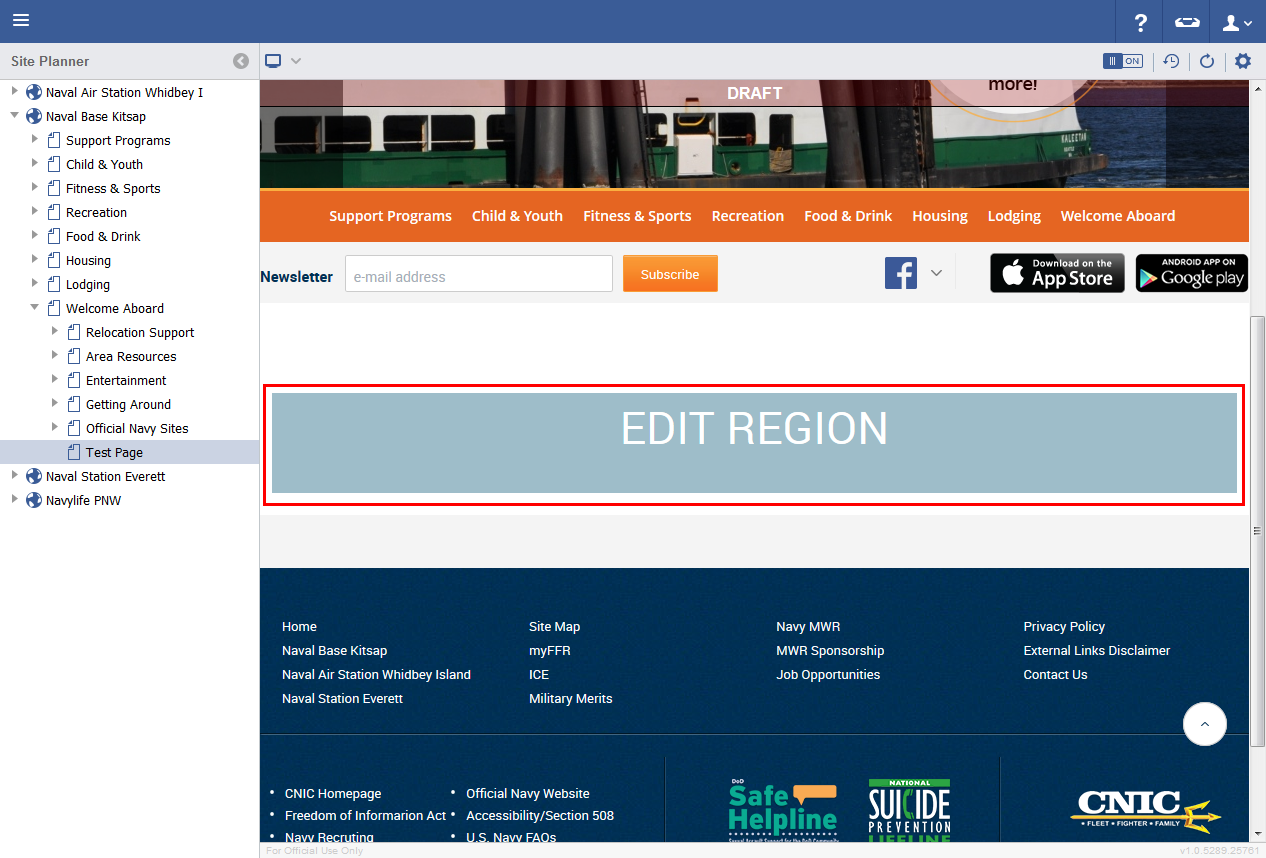
Task: Collapse the Welcome Aboard tree node
Action: pos(35,308)
